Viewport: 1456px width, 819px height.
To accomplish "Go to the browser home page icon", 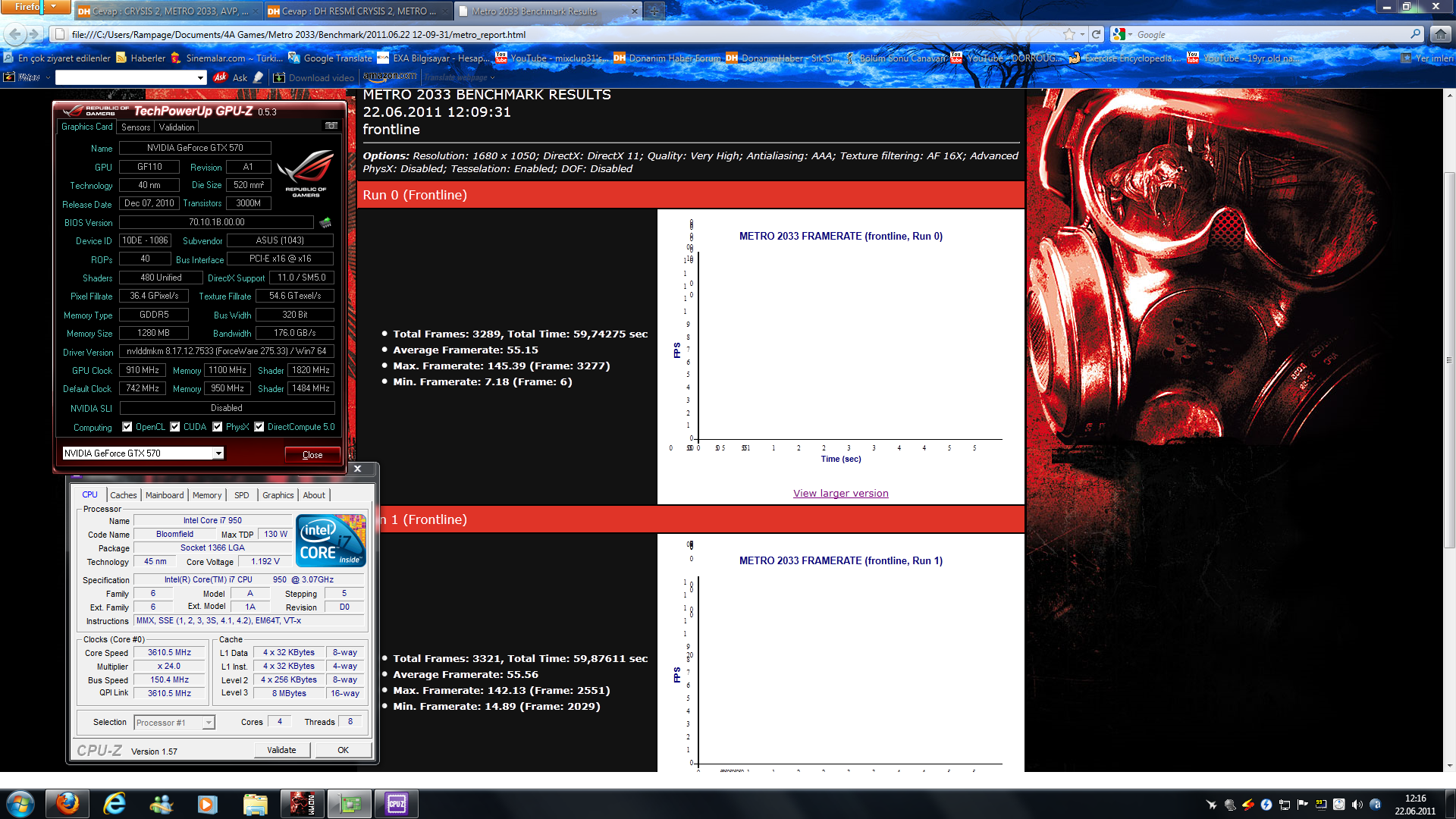I will (1439, 34).
